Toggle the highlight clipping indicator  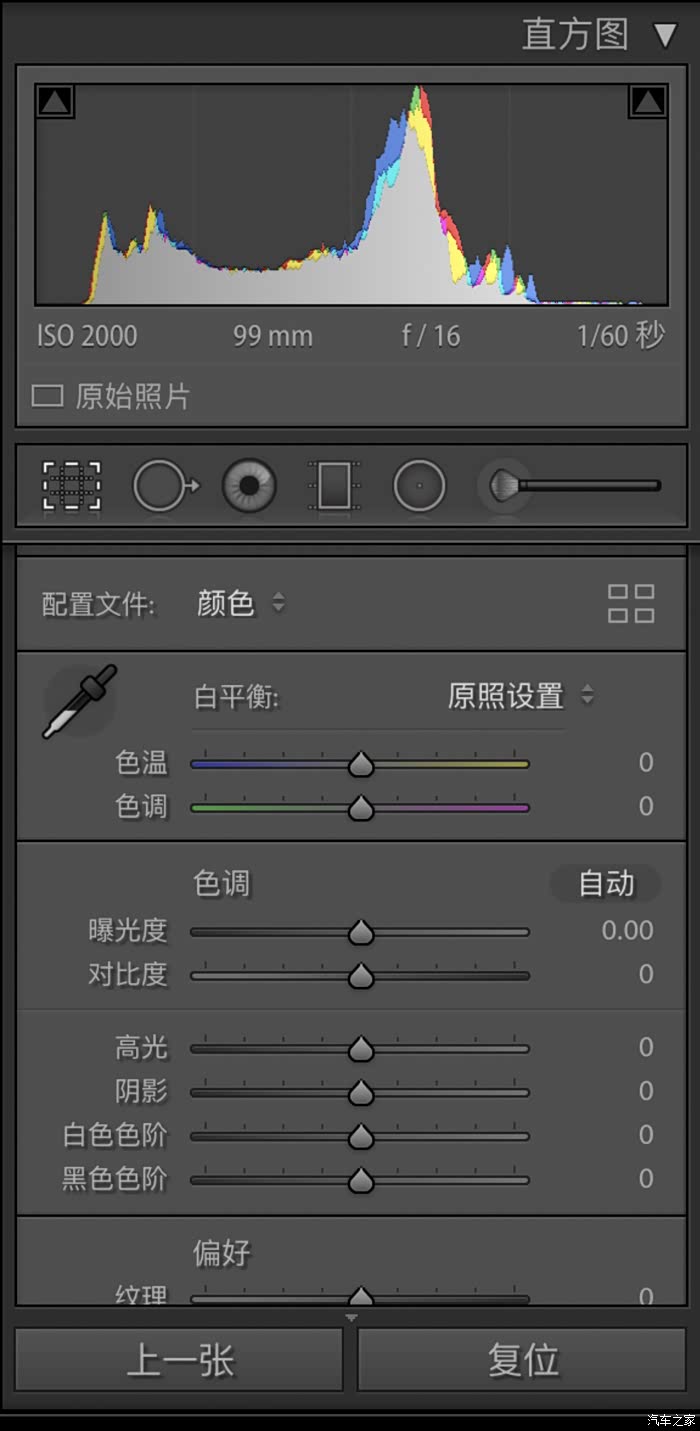click(648, 101)
